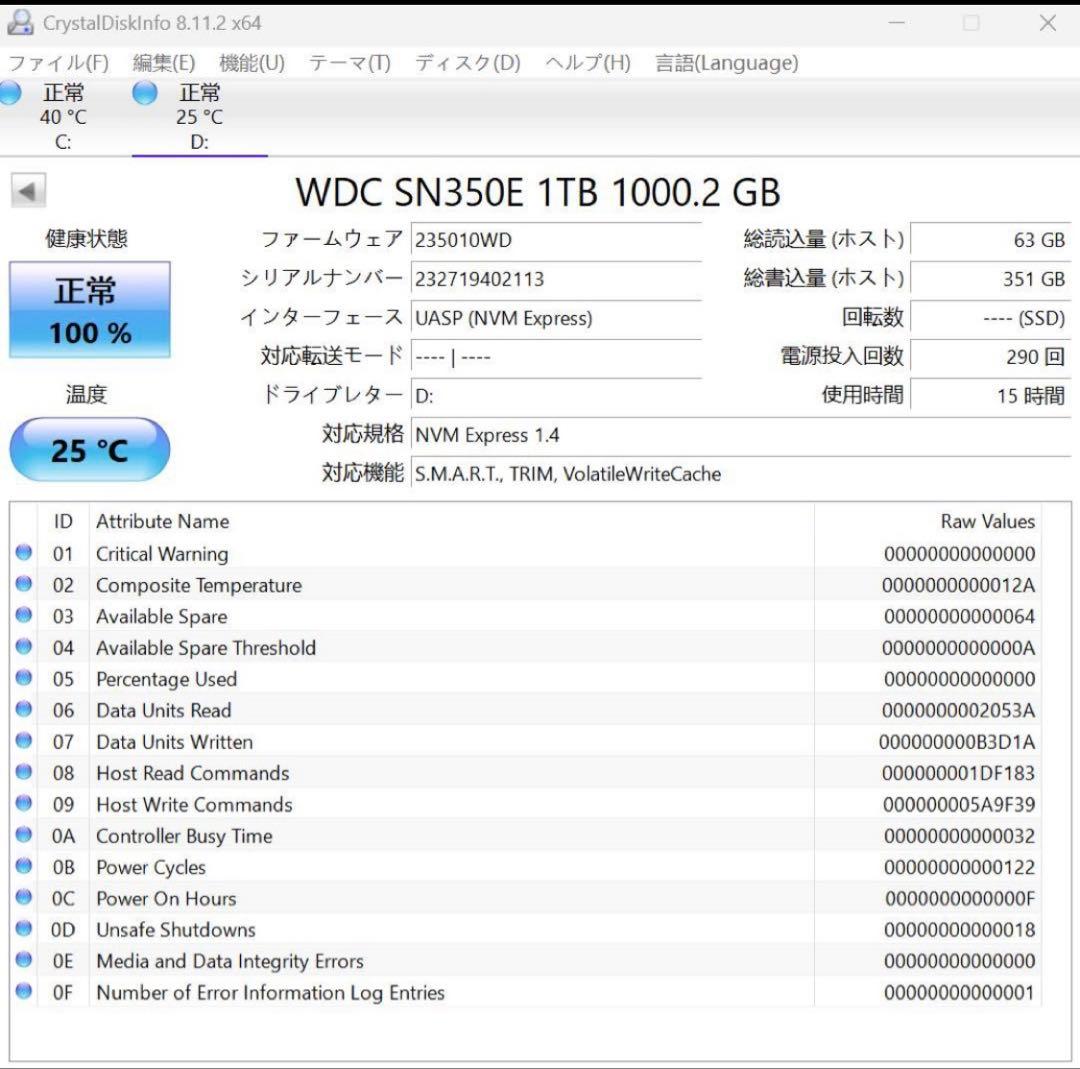Click the 正常 health status badge showing 100%

click(89, 308)
